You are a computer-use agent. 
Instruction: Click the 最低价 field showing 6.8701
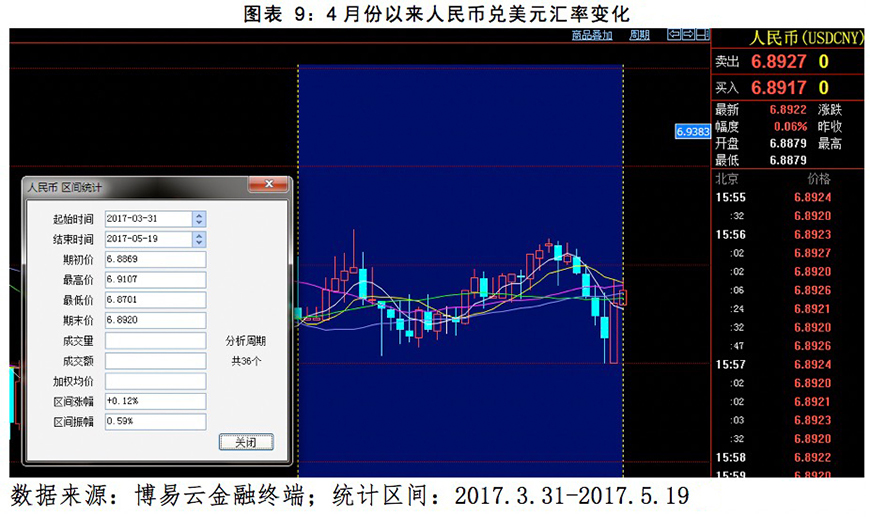pos(154,300)
